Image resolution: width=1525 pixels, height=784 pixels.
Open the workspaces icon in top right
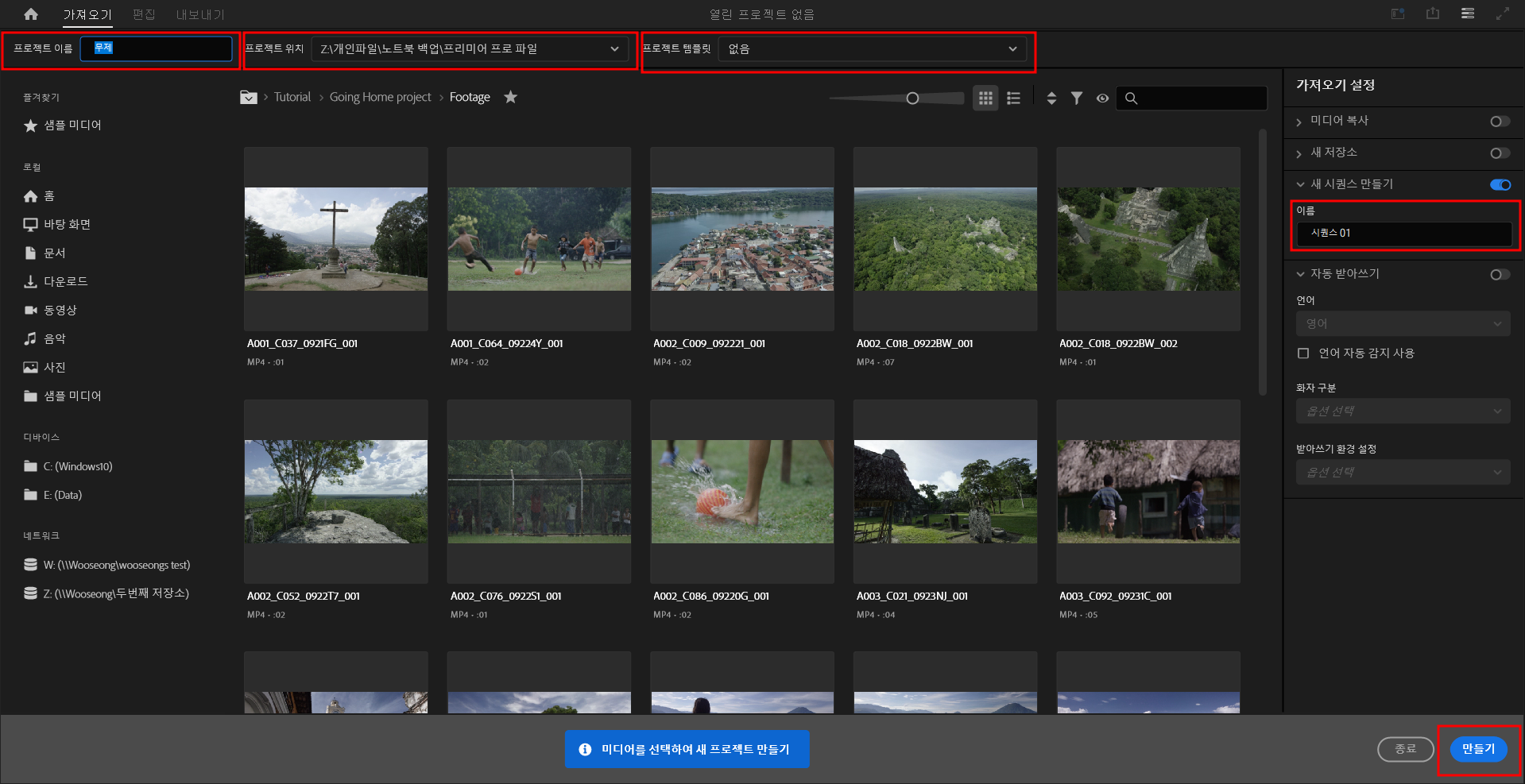1398,14
